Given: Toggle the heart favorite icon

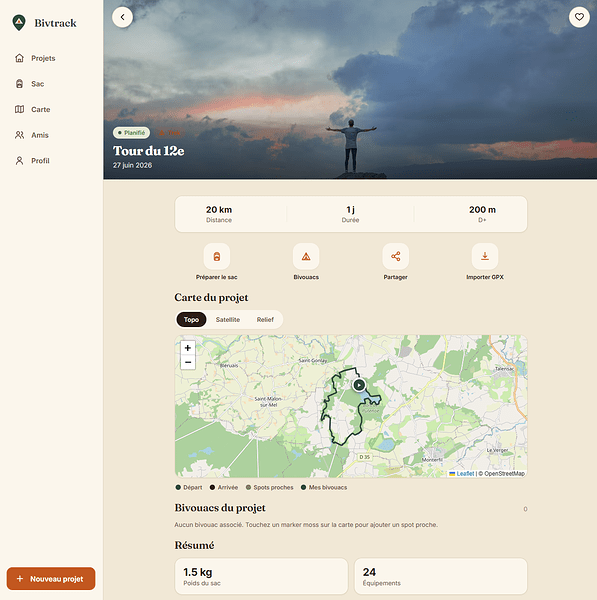Looking at the screenshot, I should click(x=579, y=17).
